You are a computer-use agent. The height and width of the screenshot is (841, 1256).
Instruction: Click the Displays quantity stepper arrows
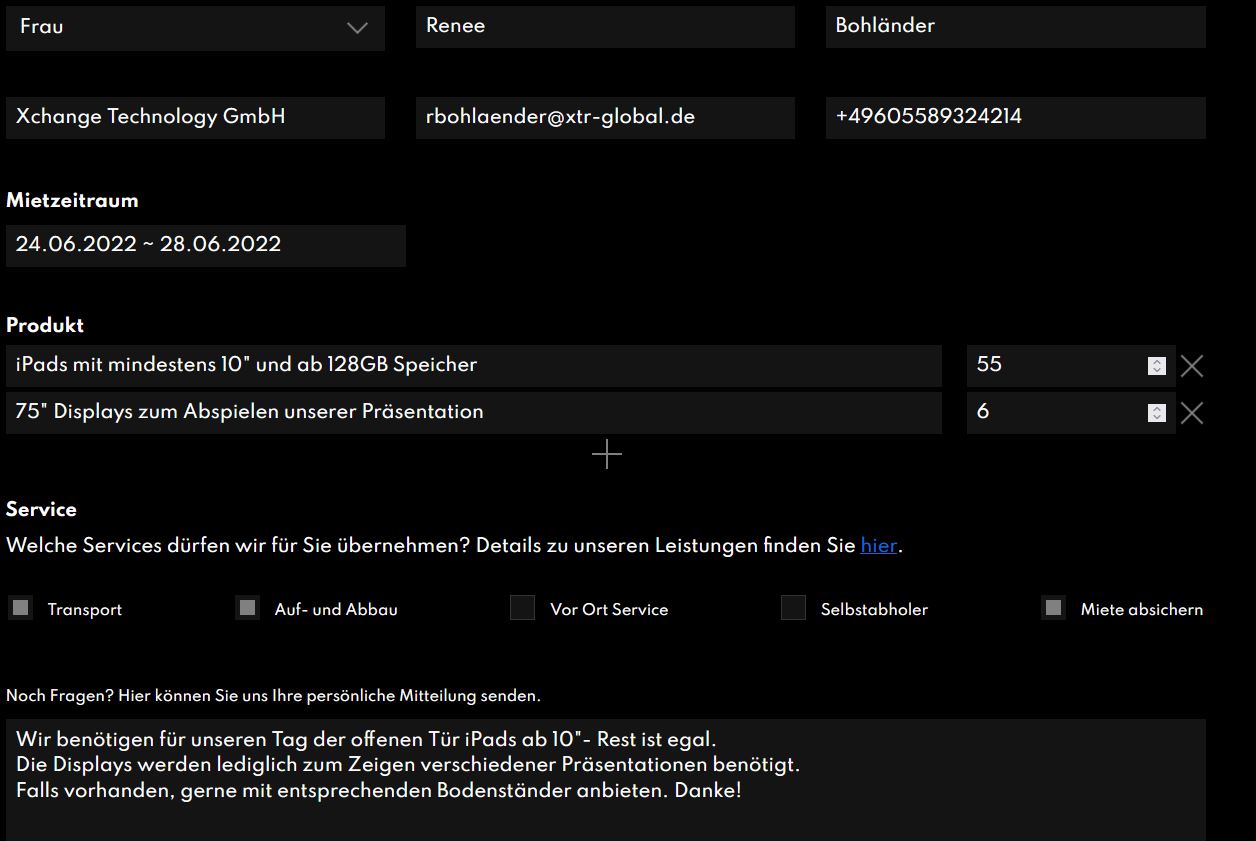(x=1156, y=413)
